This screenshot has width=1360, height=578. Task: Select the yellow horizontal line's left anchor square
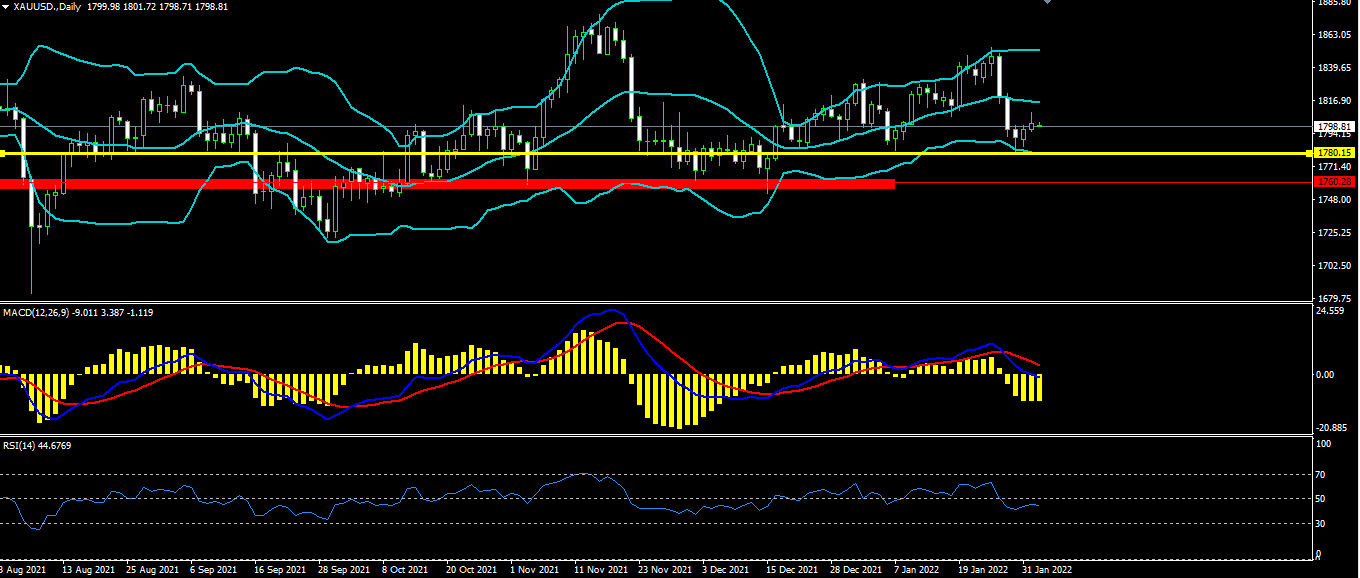point(3,153)
